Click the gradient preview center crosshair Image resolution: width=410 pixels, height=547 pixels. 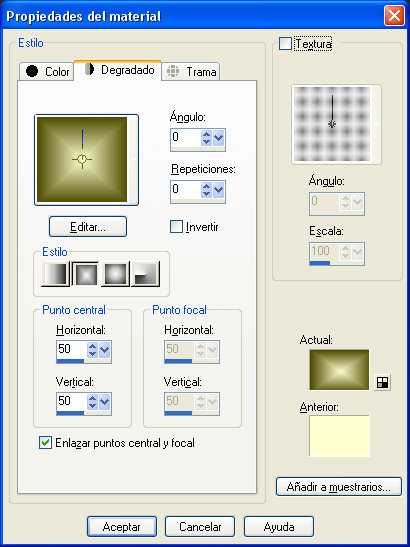[x=82, y=159]
